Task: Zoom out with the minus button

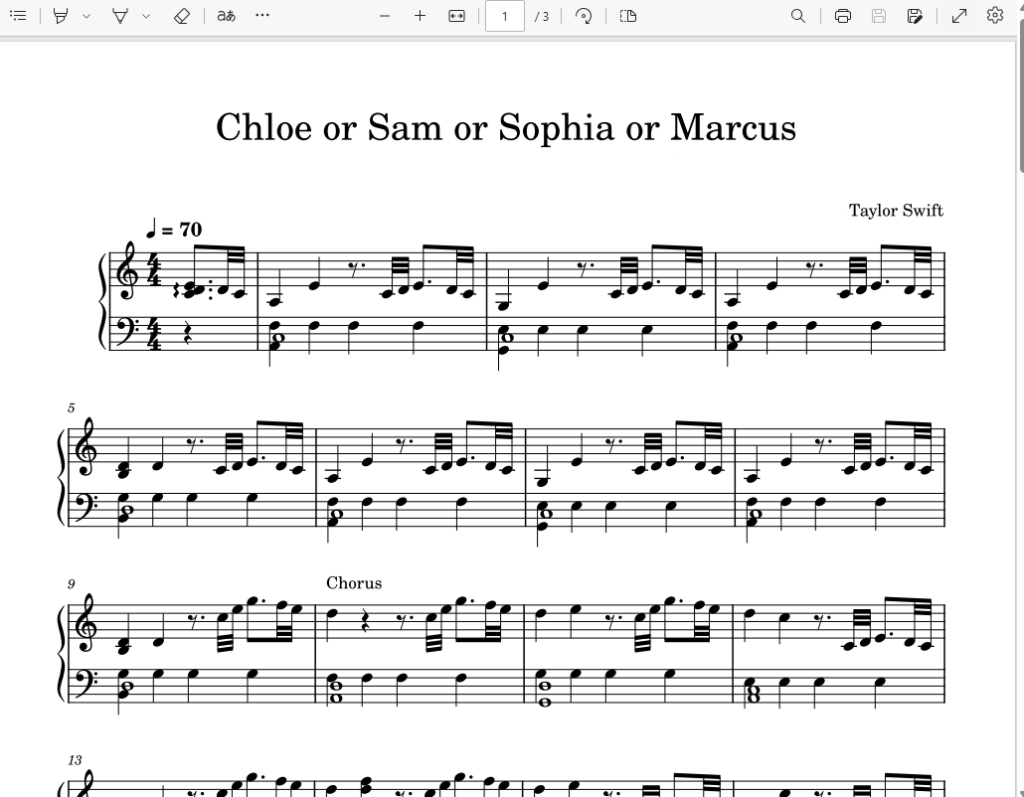Action: 385,16
